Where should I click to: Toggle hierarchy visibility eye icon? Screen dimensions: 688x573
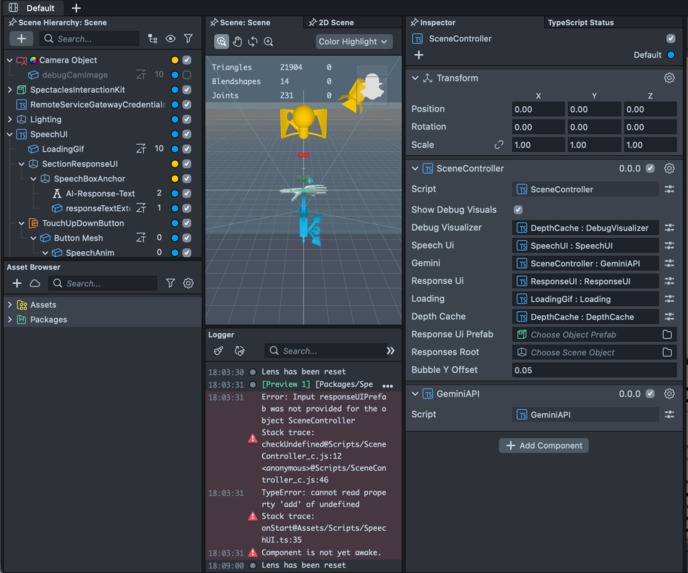tap(170, 39)
